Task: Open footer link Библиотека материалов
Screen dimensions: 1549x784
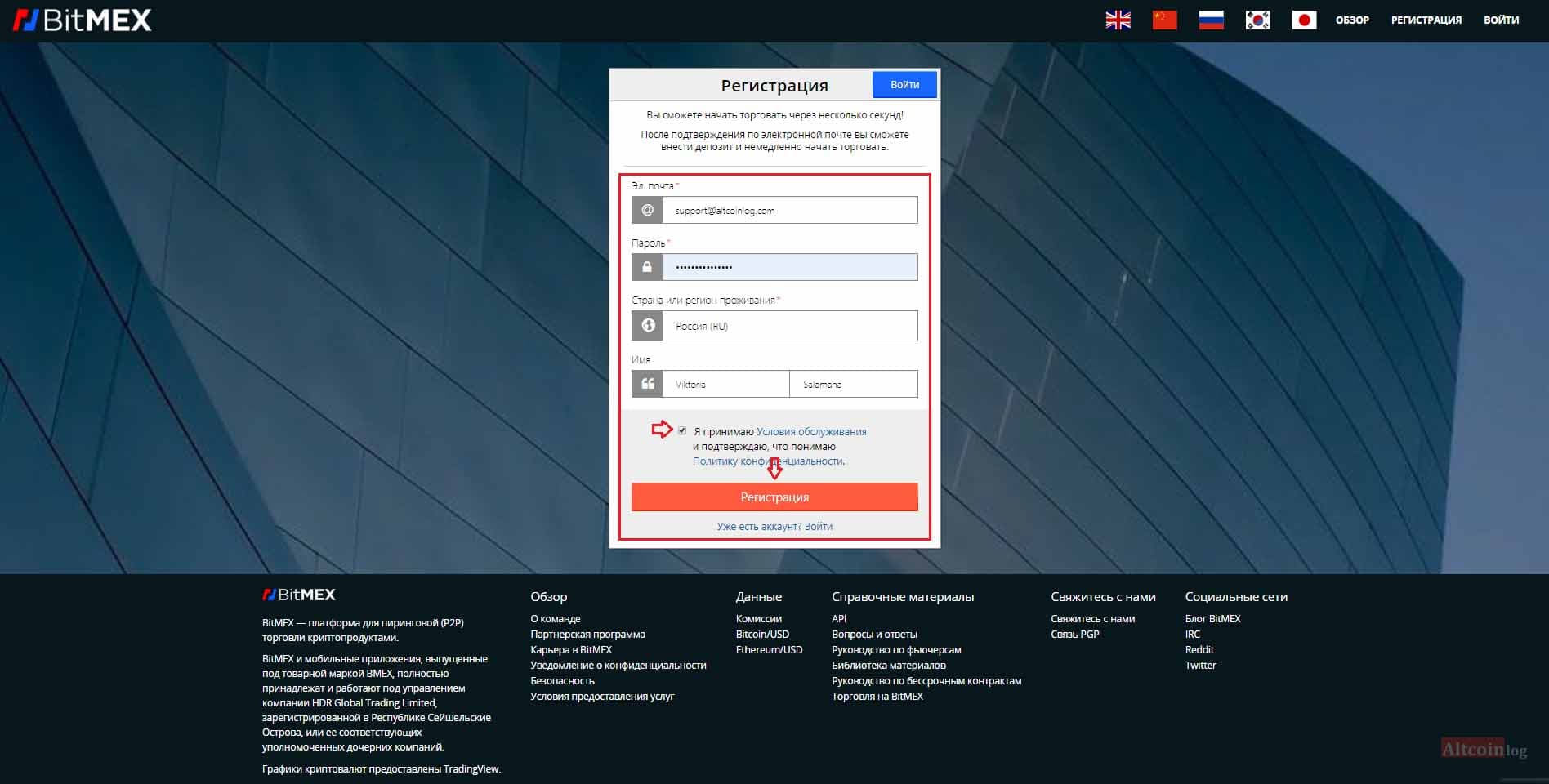Action: 889,666
